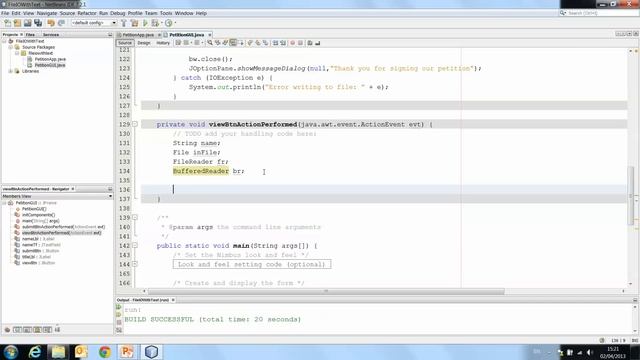Click the Open Project toolbar icon
The image size is (640, 360).
click(x=28, y=23)
